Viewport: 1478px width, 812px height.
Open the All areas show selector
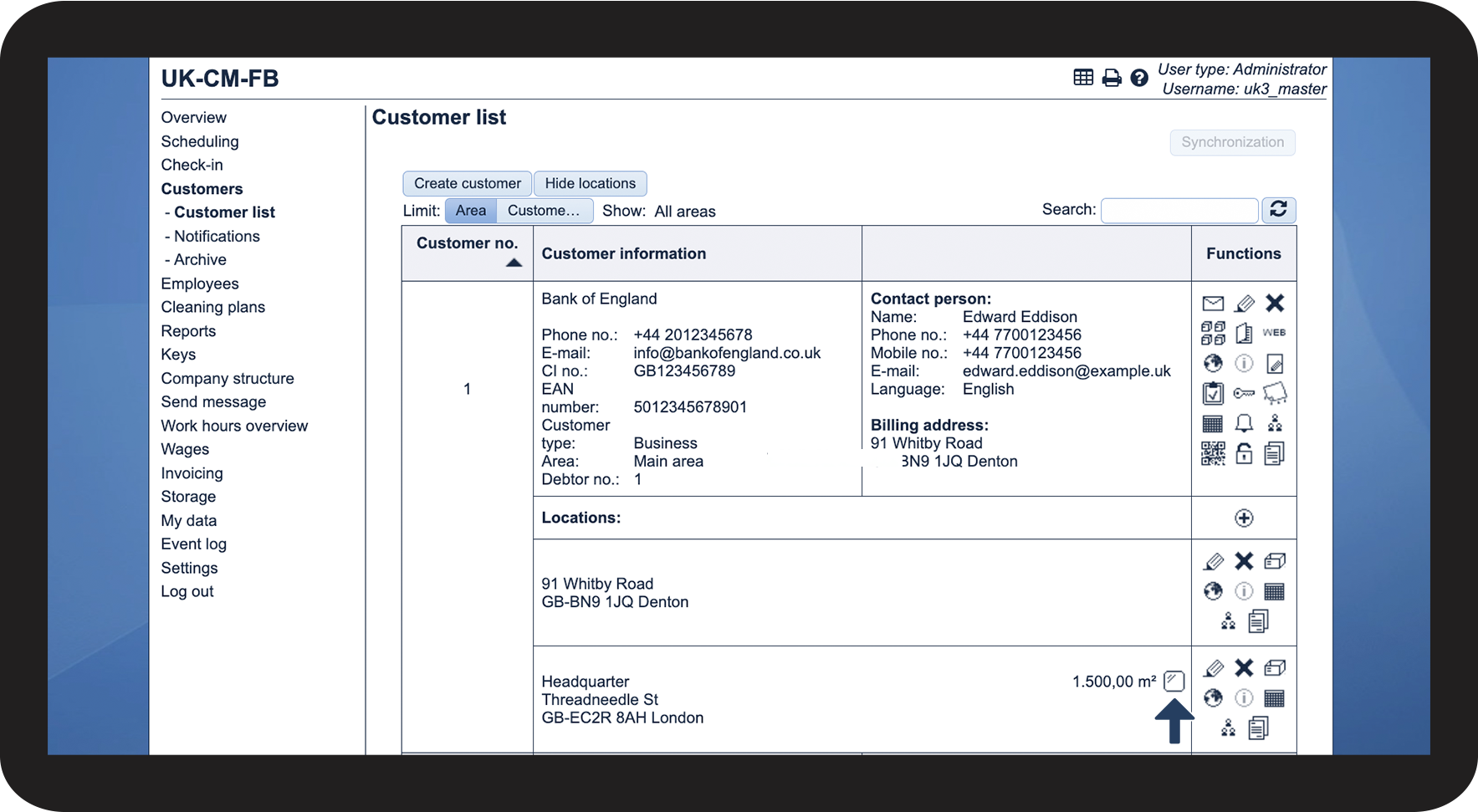pos(685,212)
